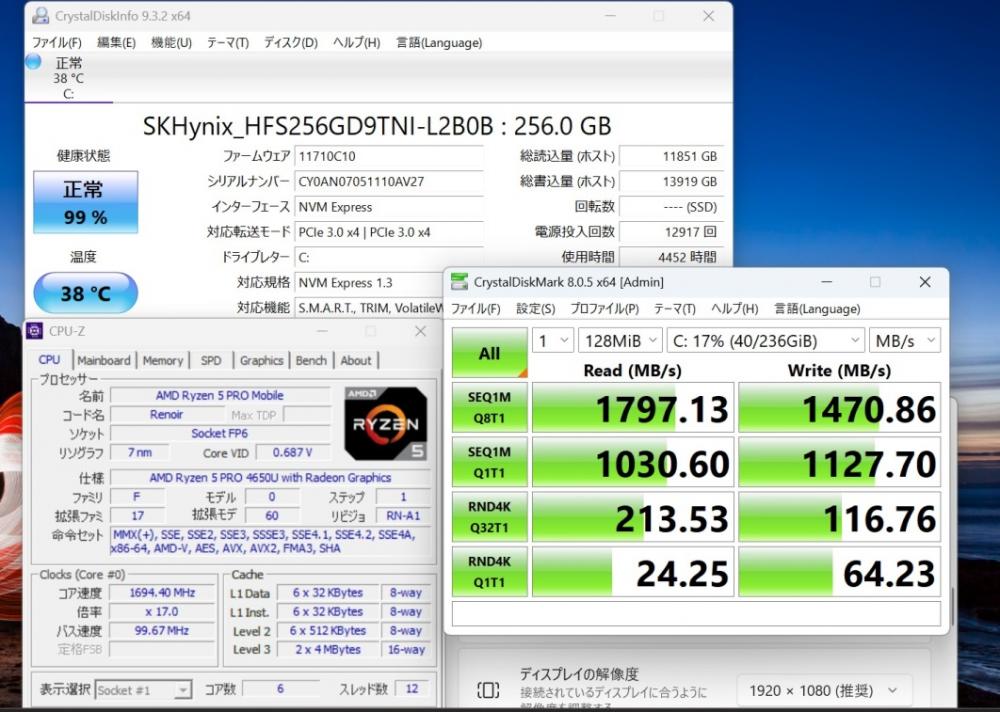Open the 編集(E) menu in CrystalDiskInfo

click(x=116, y=43)
